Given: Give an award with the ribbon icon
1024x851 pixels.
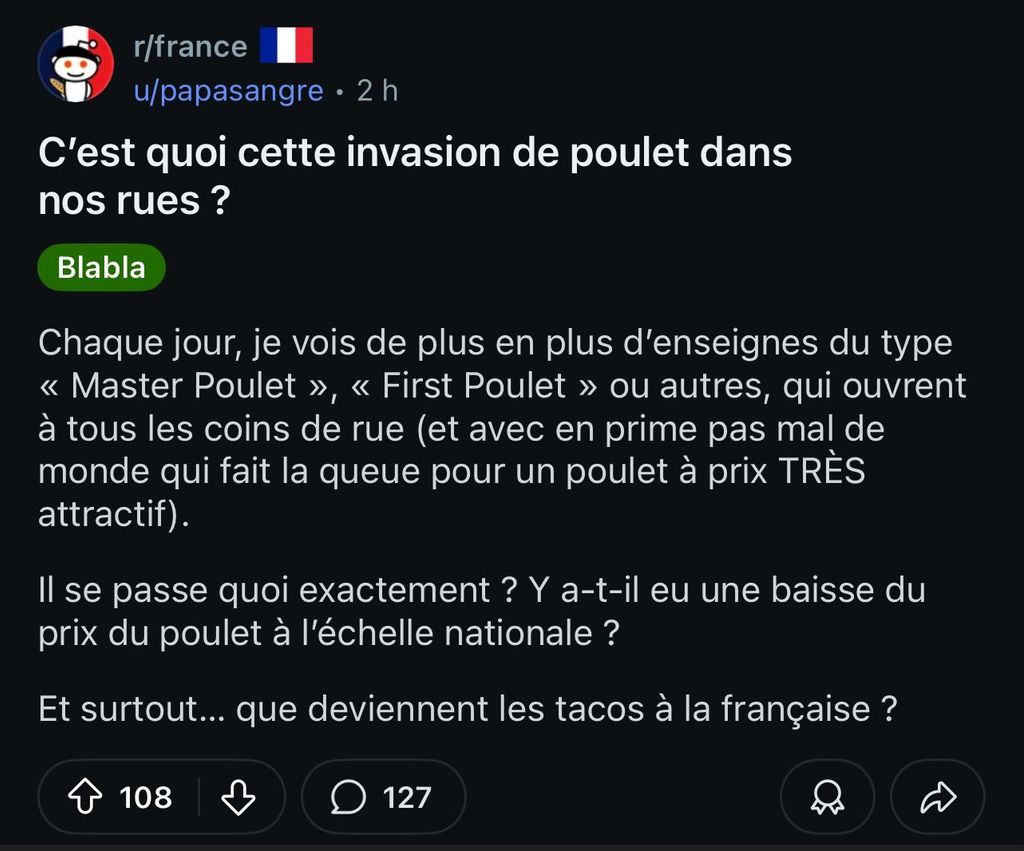Looking at the screenshot, I should point(827,797).
